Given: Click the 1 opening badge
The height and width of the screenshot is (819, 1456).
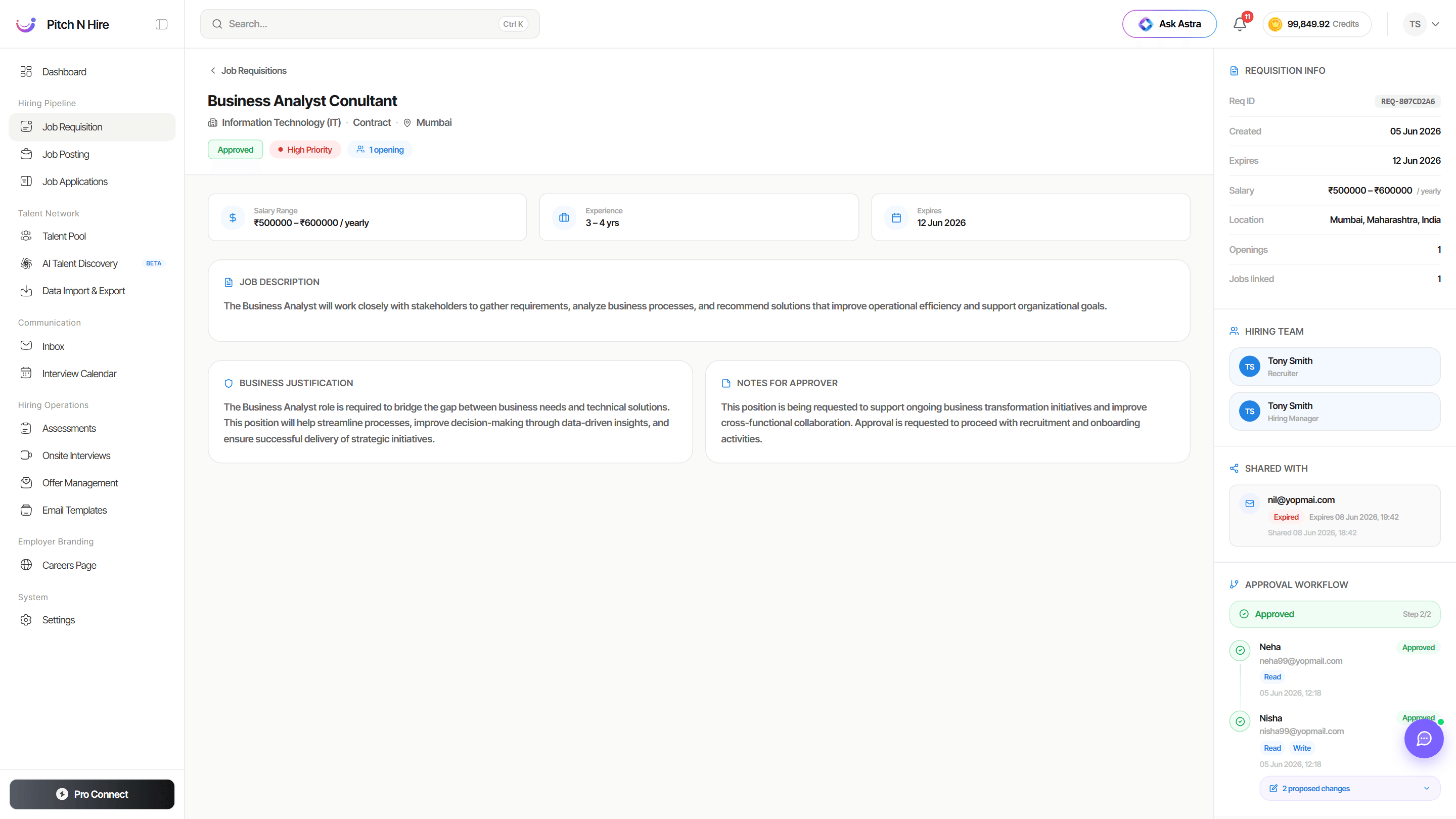Looking at the screenshot, I should coord(380,150).
